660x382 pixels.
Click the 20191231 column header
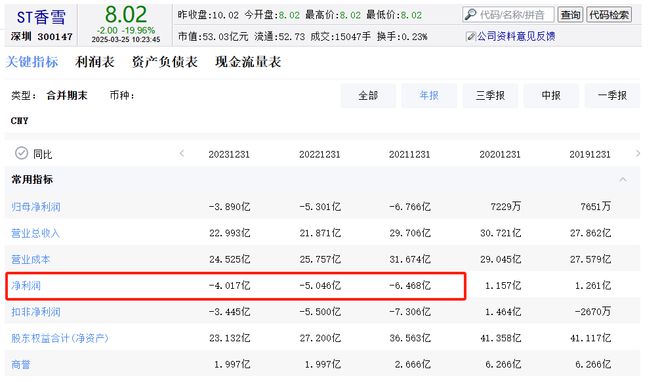click(590, 154)
